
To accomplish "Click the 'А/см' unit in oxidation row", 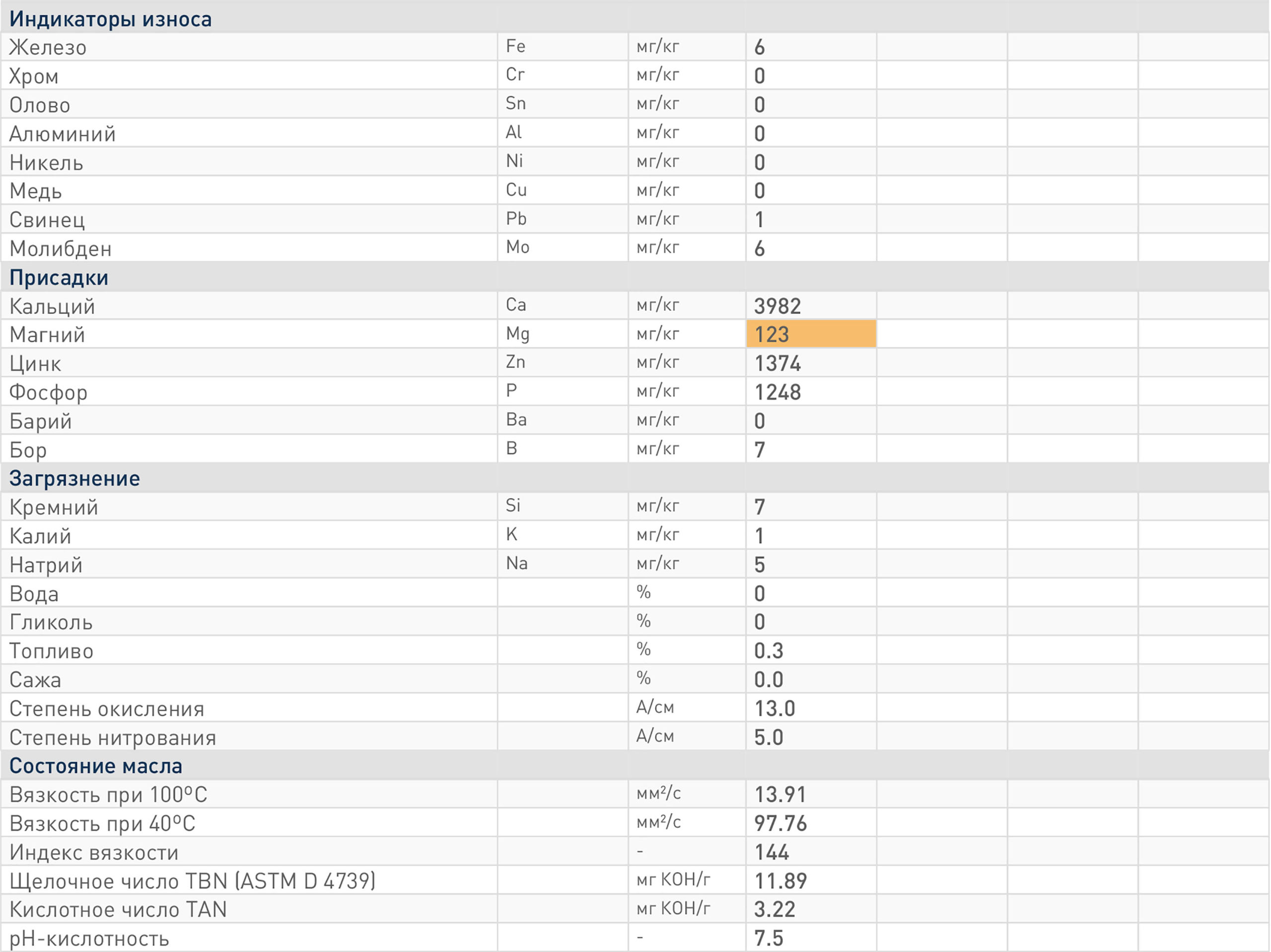I will pos(654,707).
